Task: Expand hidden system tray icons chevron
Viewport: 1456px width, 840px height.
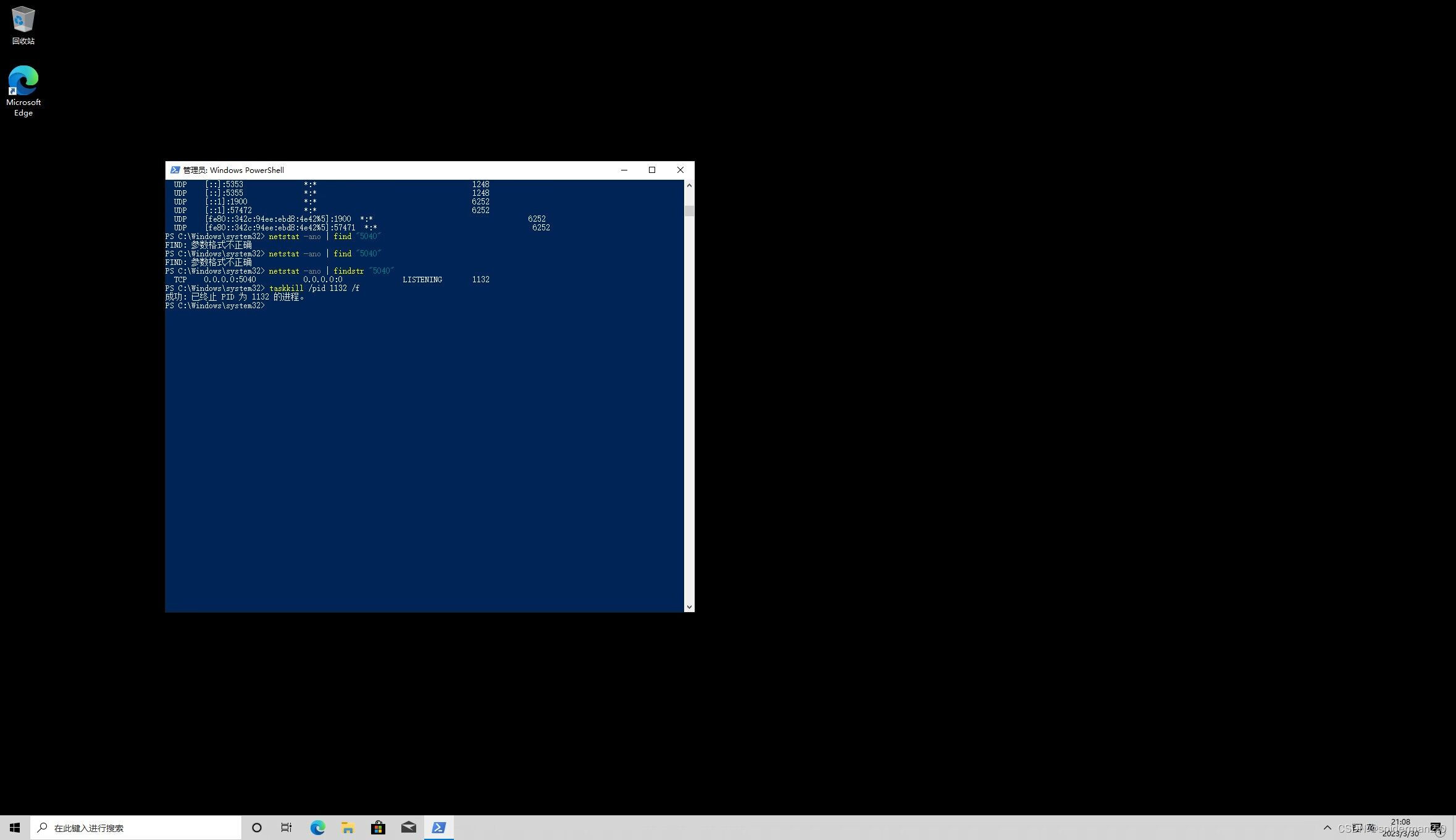Action: point(1327,828)
